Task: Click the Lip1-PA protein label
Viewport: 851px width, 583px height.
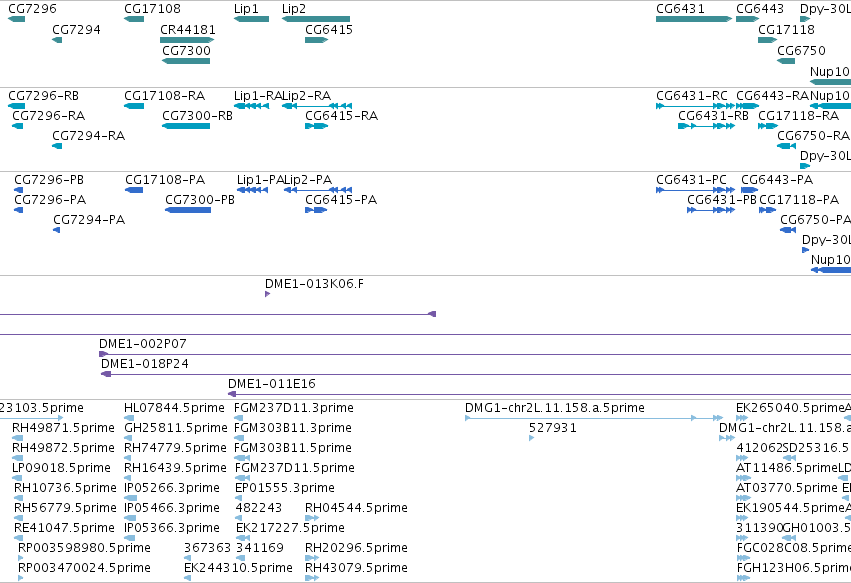Action: 261,180
